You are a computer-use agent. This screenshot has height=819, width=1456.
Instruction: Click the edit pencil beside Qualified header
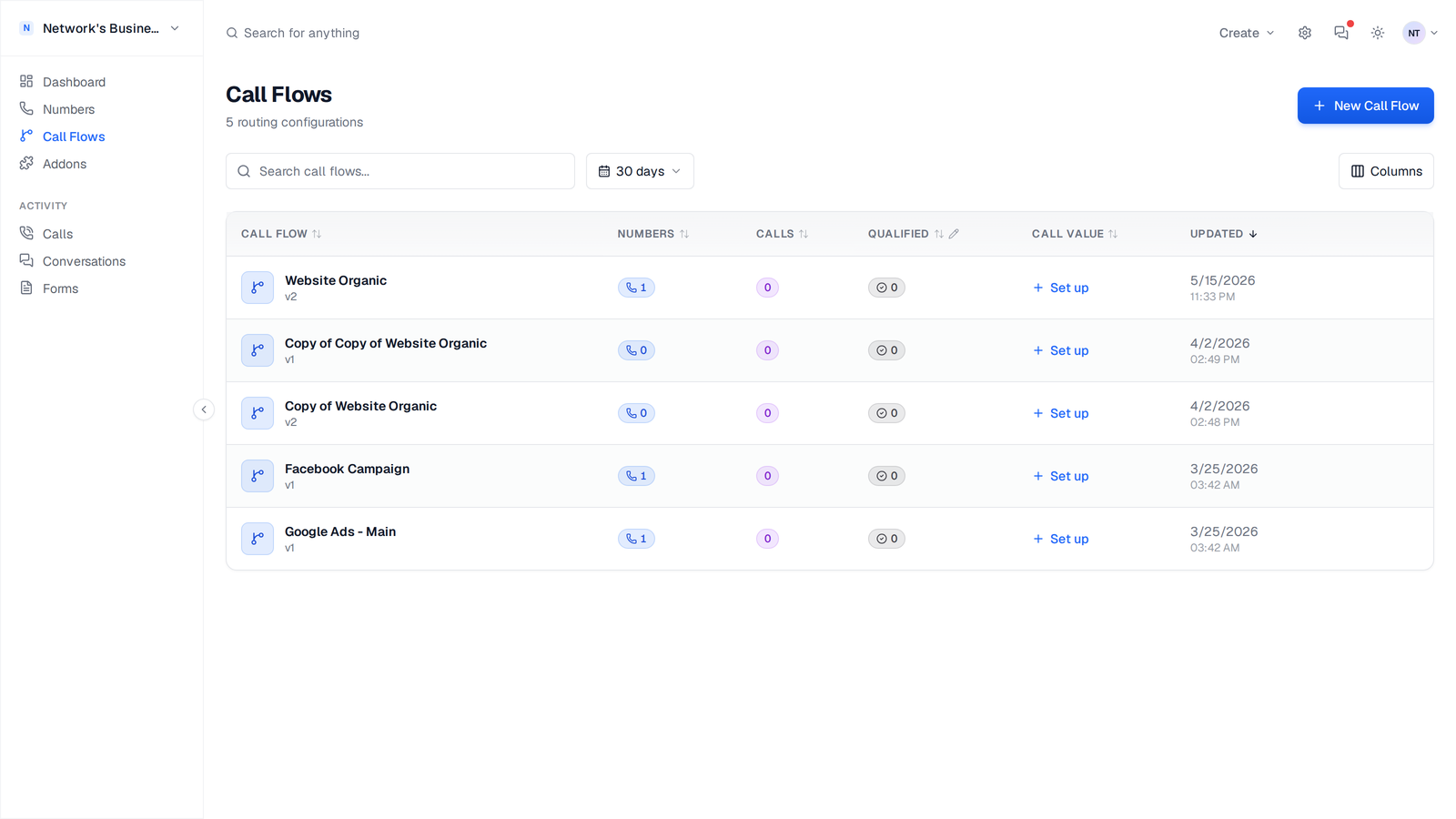click(954, 234)
